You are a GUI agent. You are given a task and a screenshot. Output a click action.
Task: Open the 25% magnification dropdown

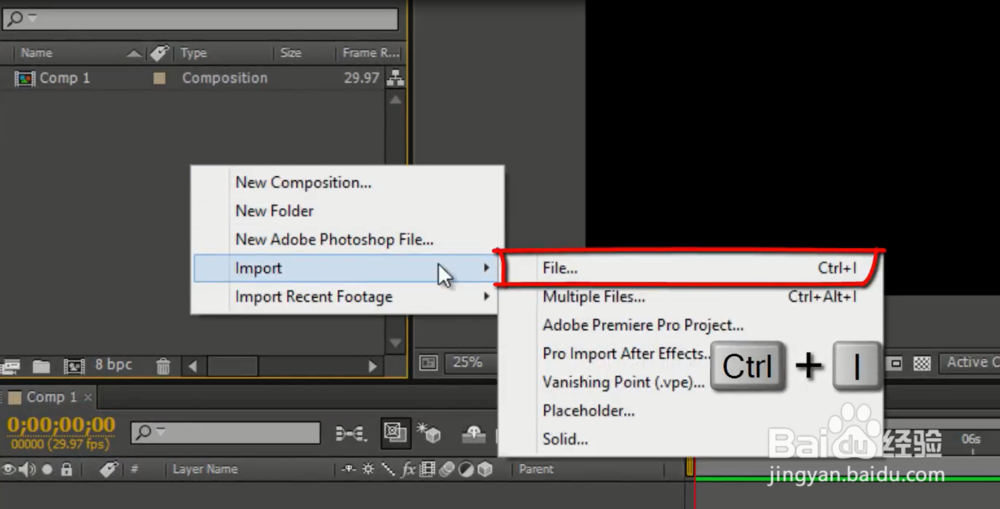click(470, 362)
